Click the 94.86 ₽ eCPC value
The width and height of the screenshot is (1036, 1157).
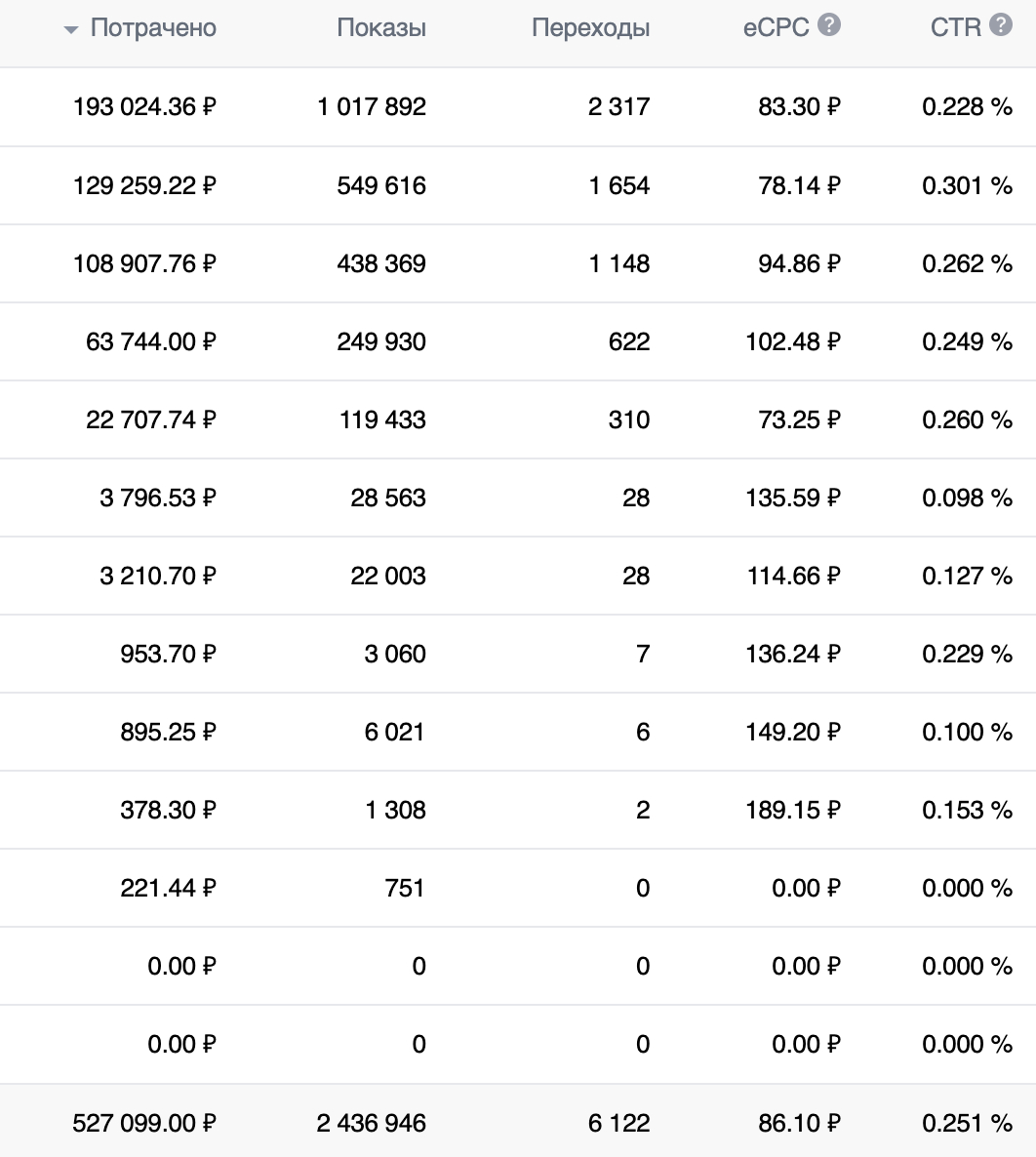tap(799, 263)
